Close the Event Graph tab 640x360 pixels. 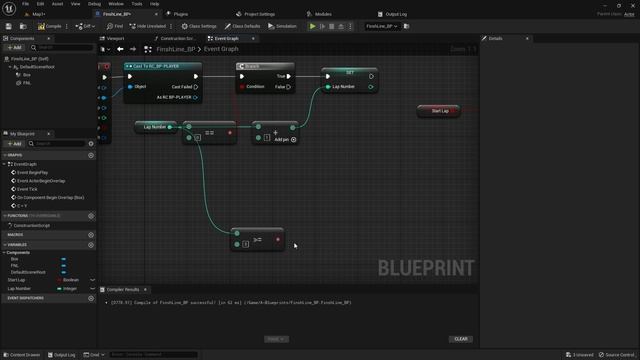point(253,38)
